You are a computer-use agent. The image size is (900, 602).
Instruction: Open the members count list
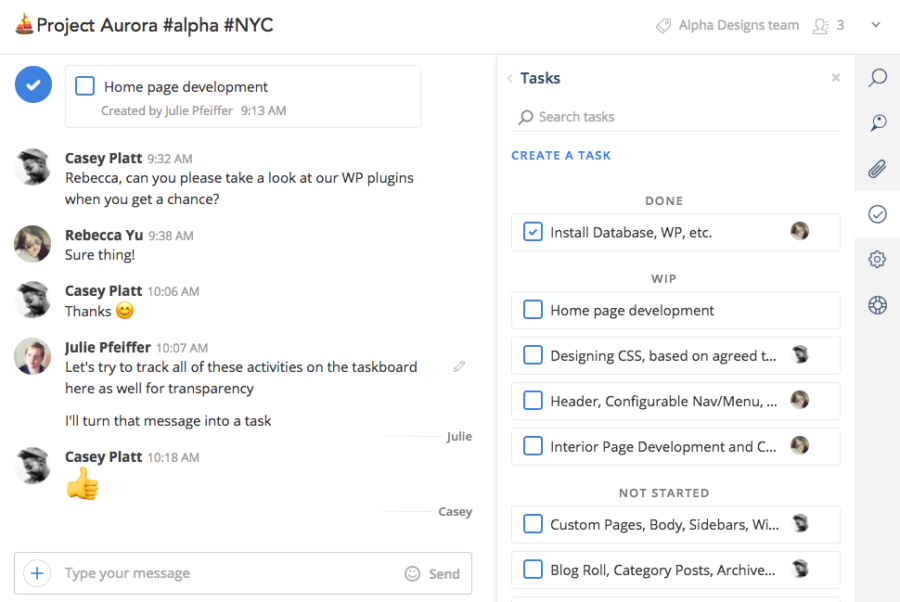pyautogui.click(x=828, y=25)
